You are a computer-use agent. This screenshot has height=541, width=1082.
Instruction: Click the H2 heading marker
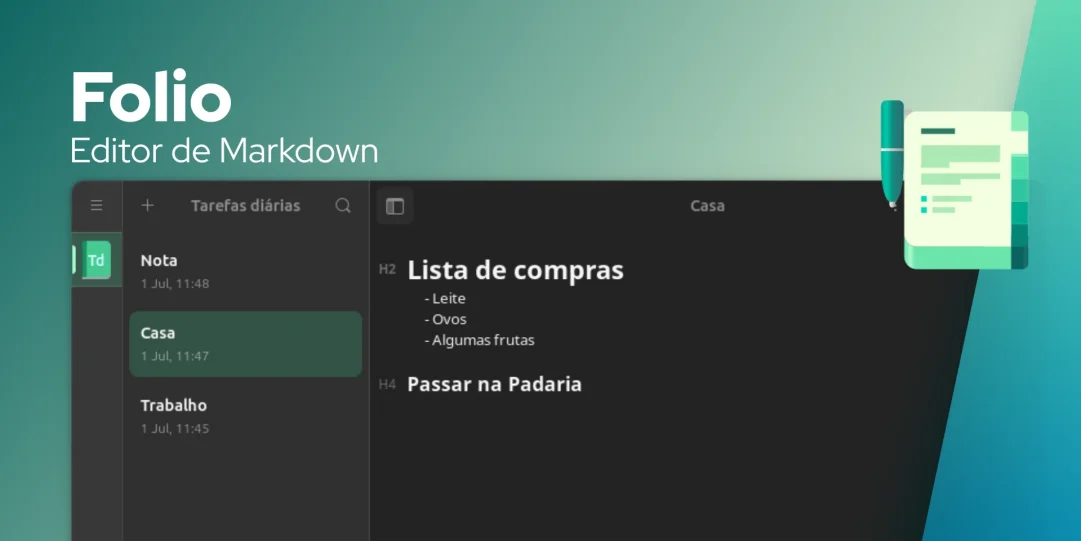point(387,269)
